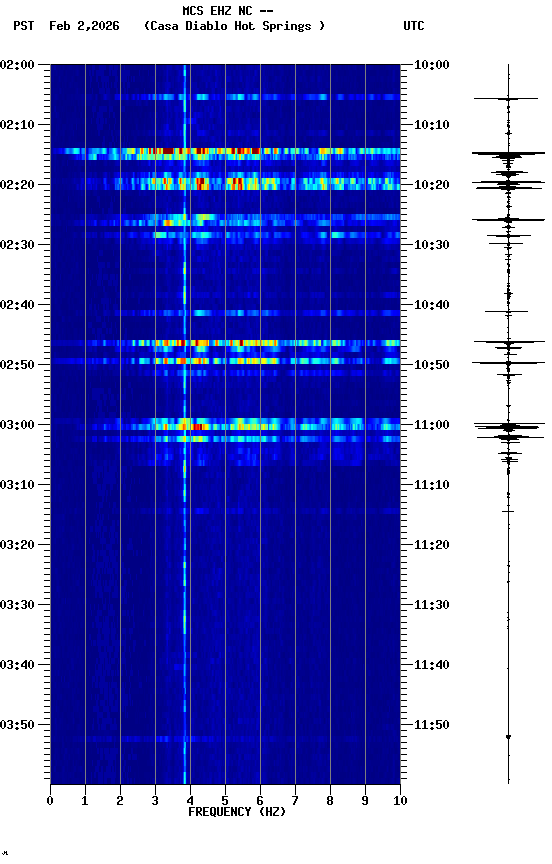The image size is (552, 864).
Task: Click the 'PST' timezone label
Action: coord(24,26)
